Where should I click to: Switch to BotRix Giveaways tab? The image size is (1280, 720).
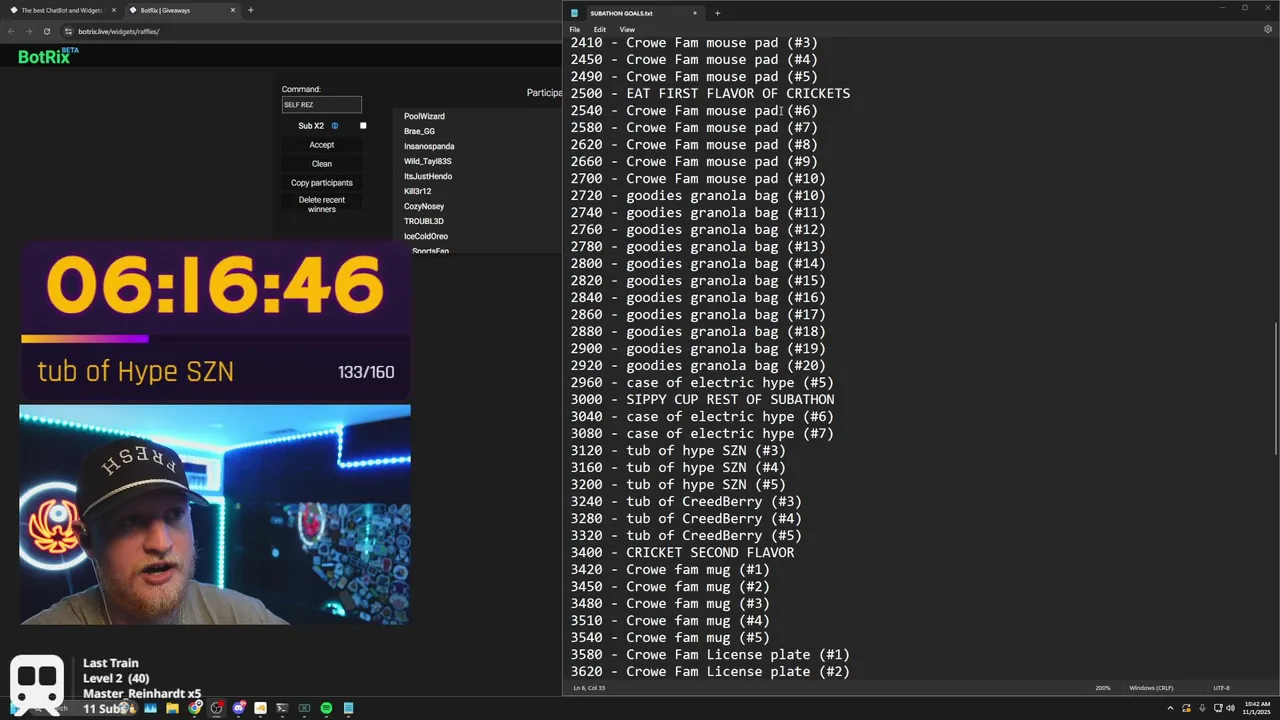[180, 10]
